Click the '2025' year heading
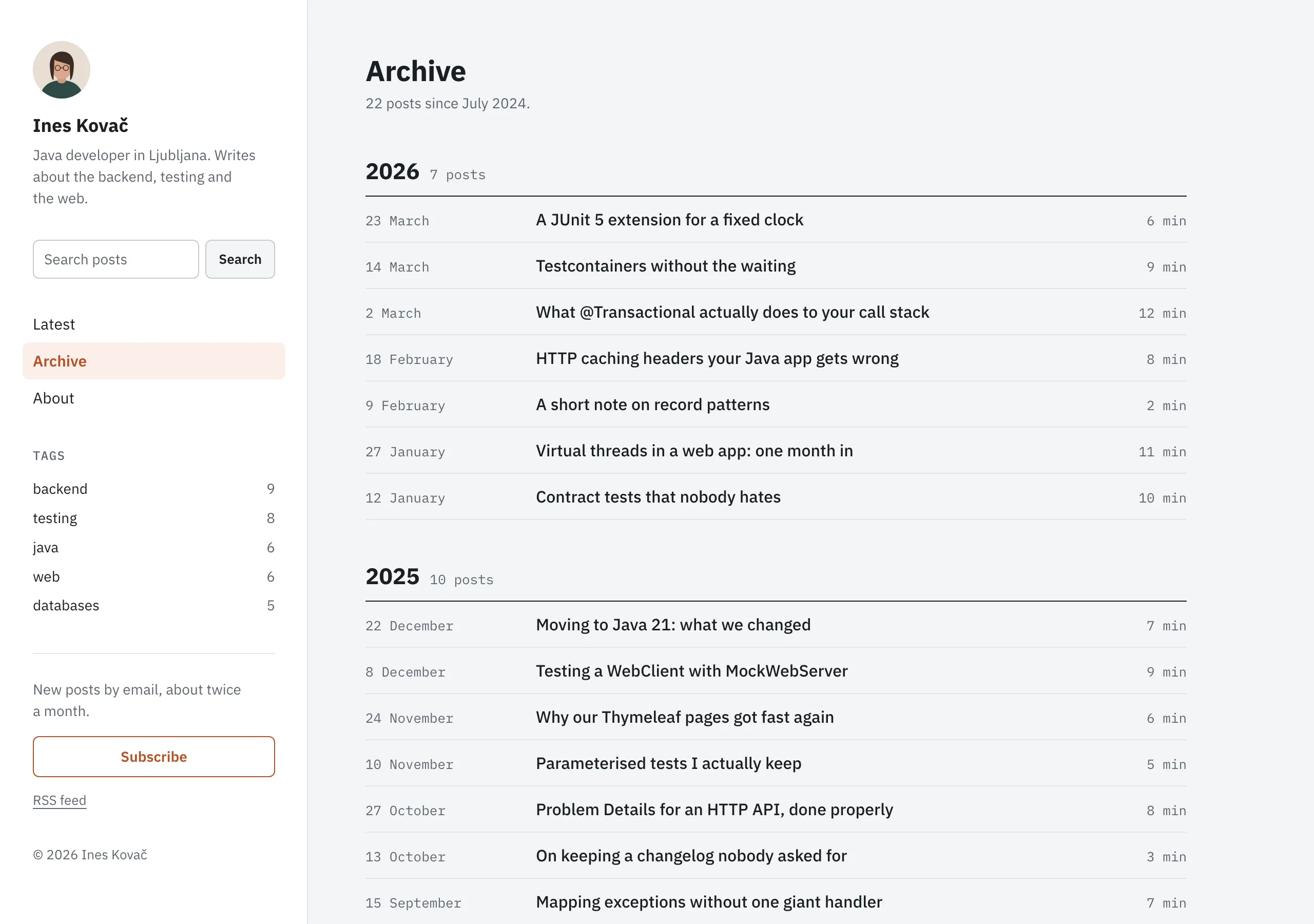Screen dimensions: 1314x924 393,576
